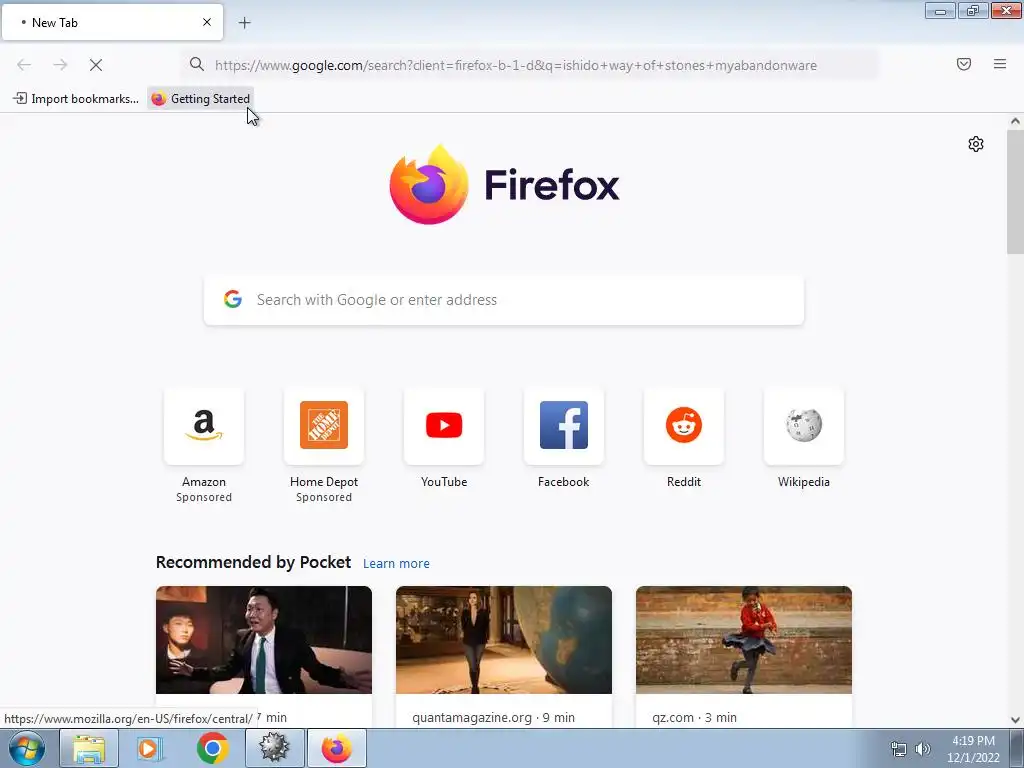Open Pocket story with two men thumbnail
The width and height of the screenshot is (1024, 768).
coord(264,640)
